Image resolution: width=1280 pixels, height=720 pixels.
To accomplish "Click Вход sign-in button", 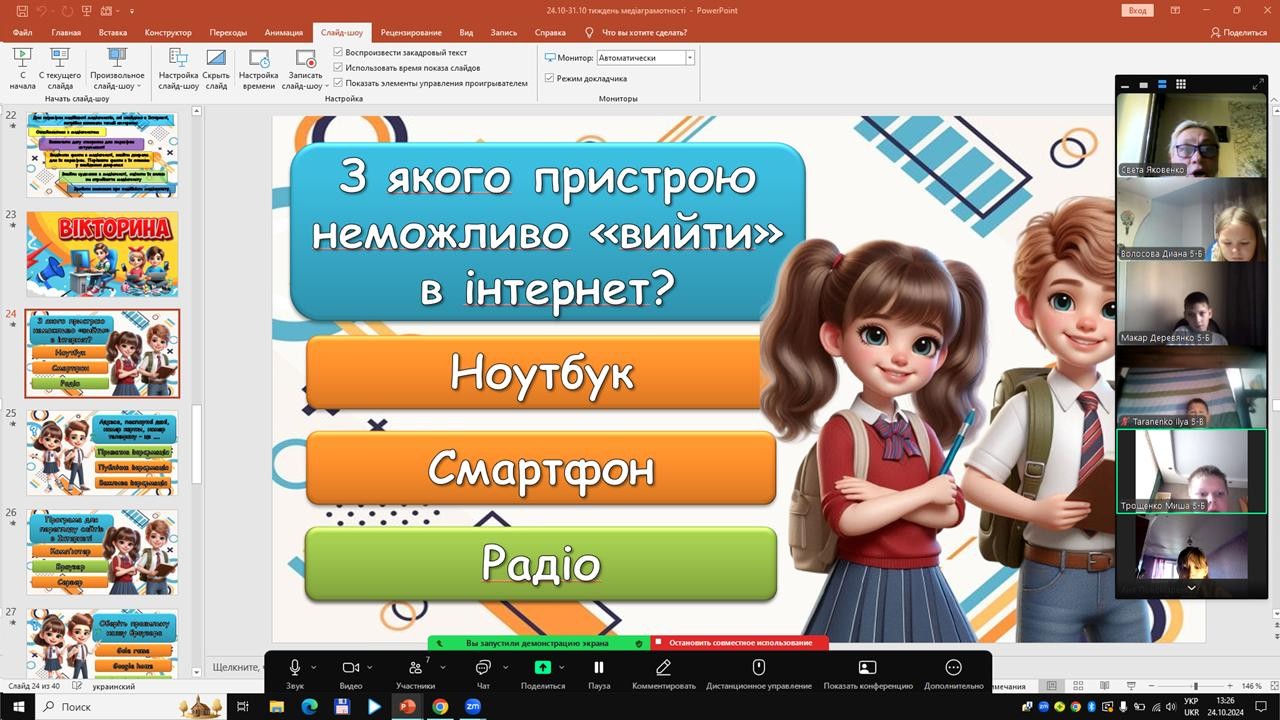I will pyautogui.click(x=1138, y=10).
